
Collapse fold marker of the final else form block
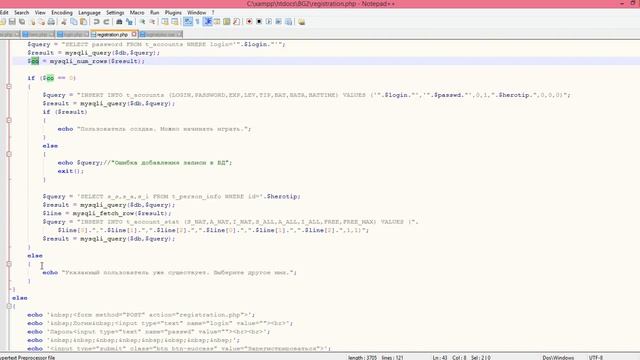click(9, 306)
